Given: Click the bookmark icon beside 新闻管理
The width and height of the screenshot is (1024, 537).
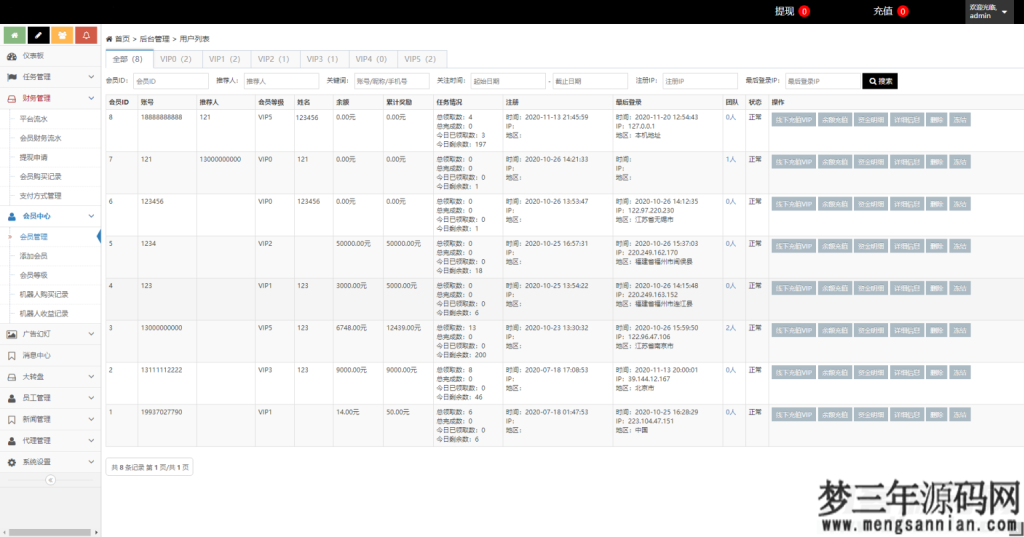Looking at the screenshot, I should 12,419.
